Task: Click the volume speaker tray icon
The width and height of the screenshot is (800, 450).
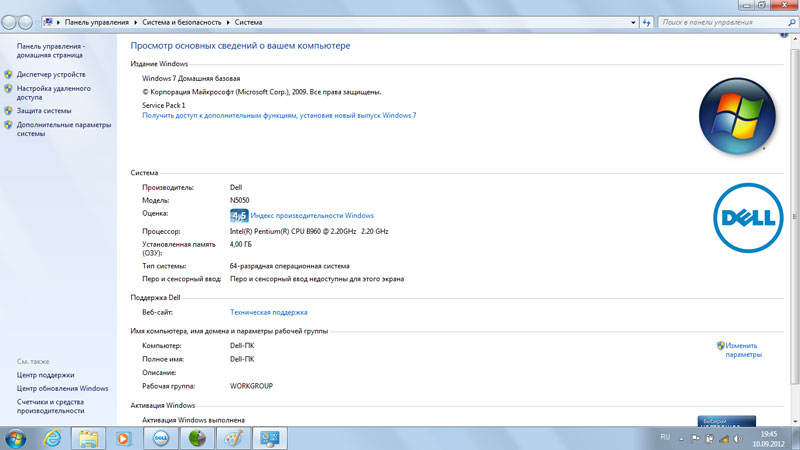Action: pyautogui.click(x=738, y=439)
